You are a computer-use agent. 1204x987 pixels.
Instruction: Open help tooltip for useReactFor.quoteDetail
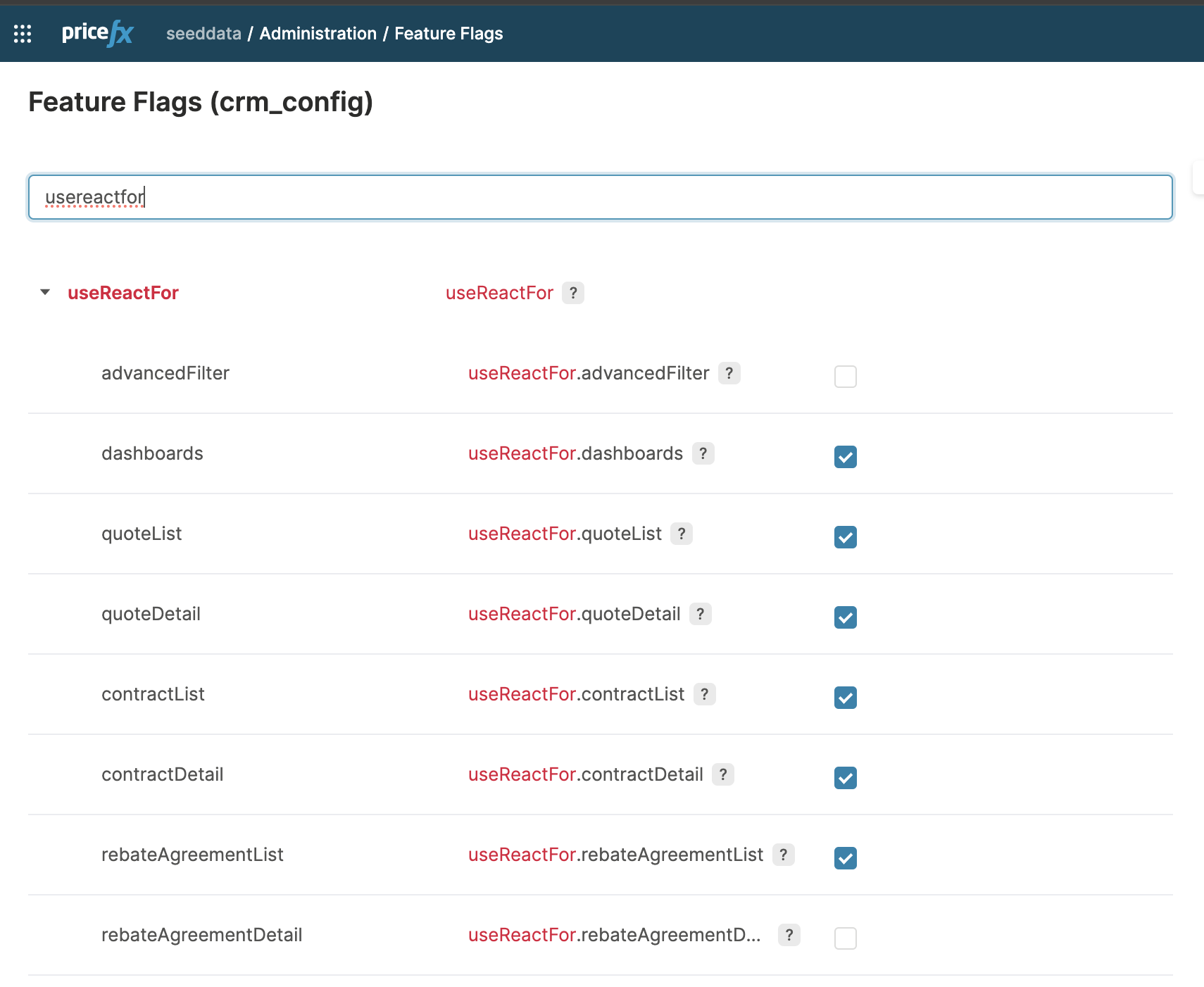point(700,614)
